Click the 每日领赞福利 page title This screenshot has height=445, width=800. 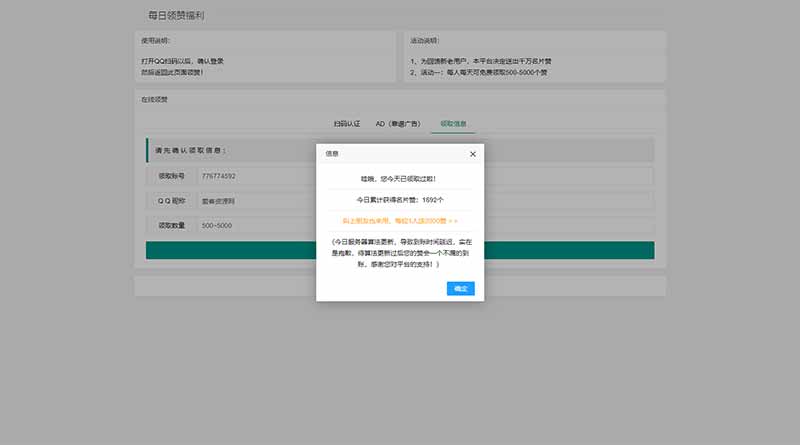(176, 16)
